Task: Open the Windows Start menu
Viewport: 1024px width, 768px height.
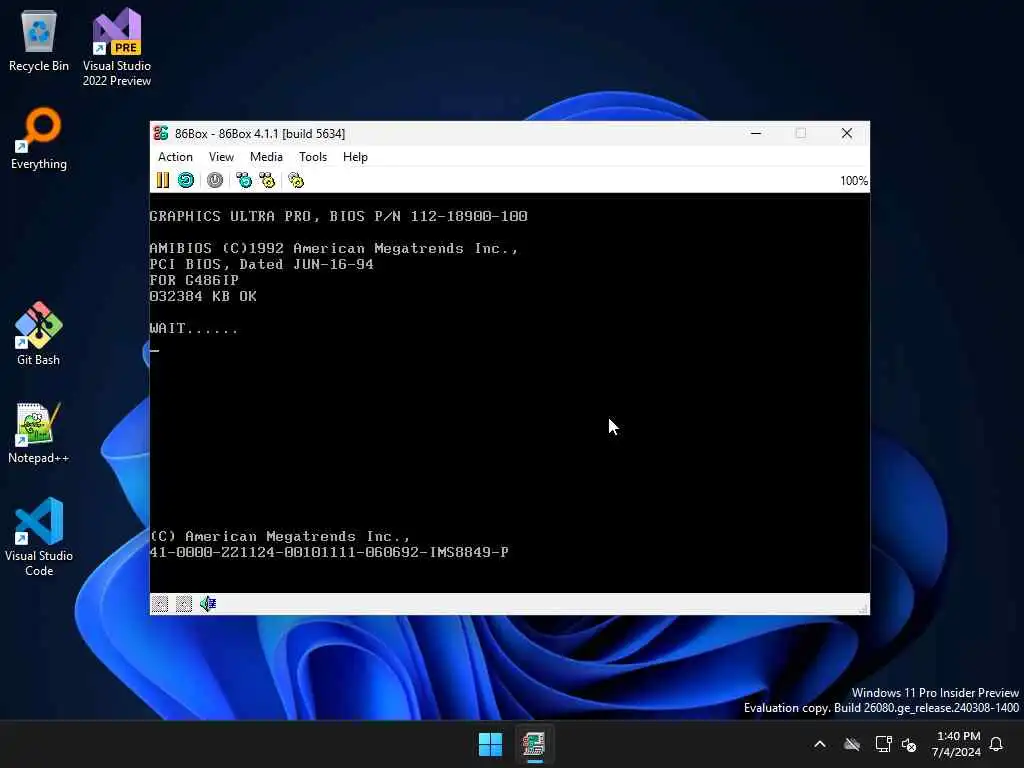Action: (x=490, y=744)
